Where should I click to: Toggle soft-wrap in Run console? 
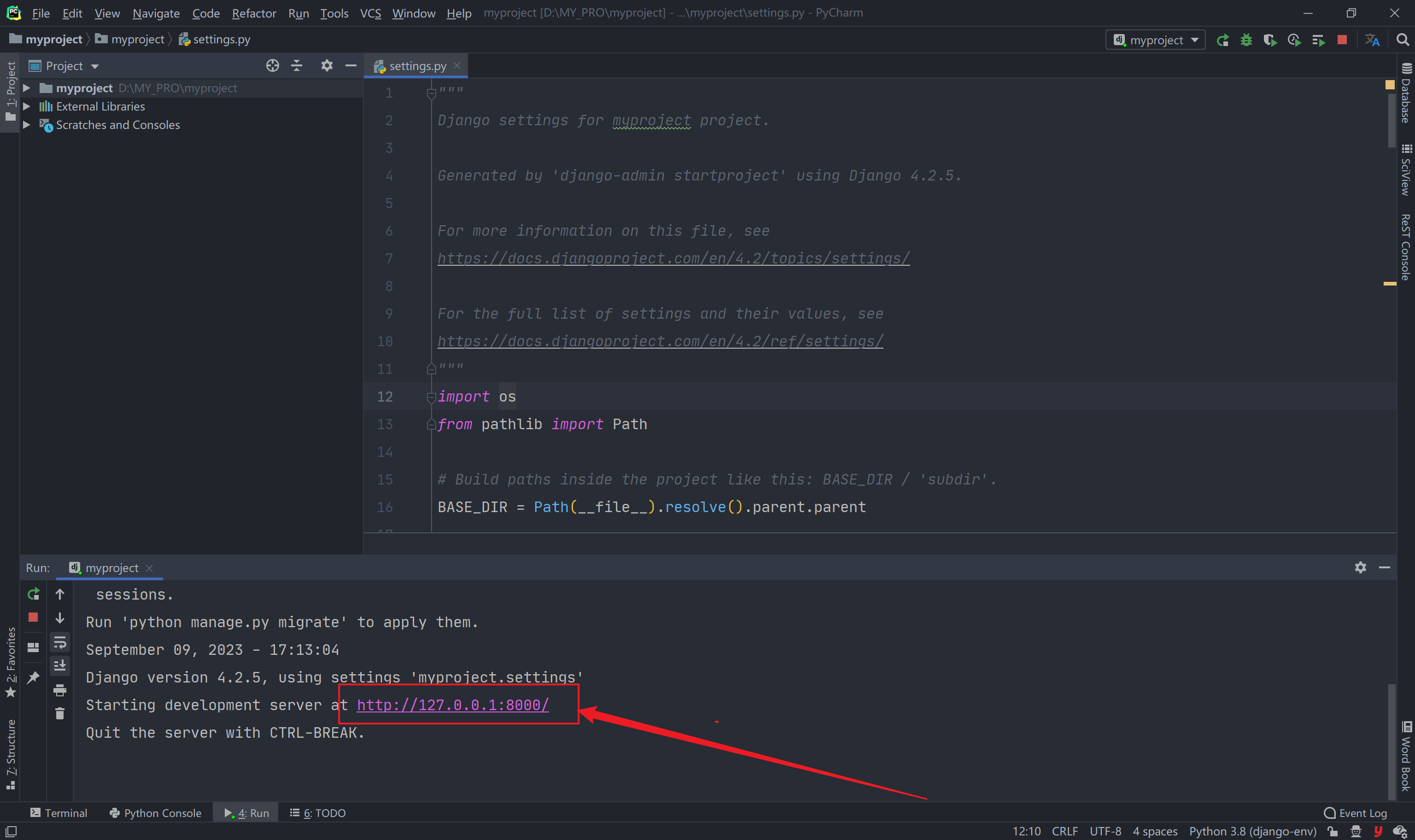point(59,642)
